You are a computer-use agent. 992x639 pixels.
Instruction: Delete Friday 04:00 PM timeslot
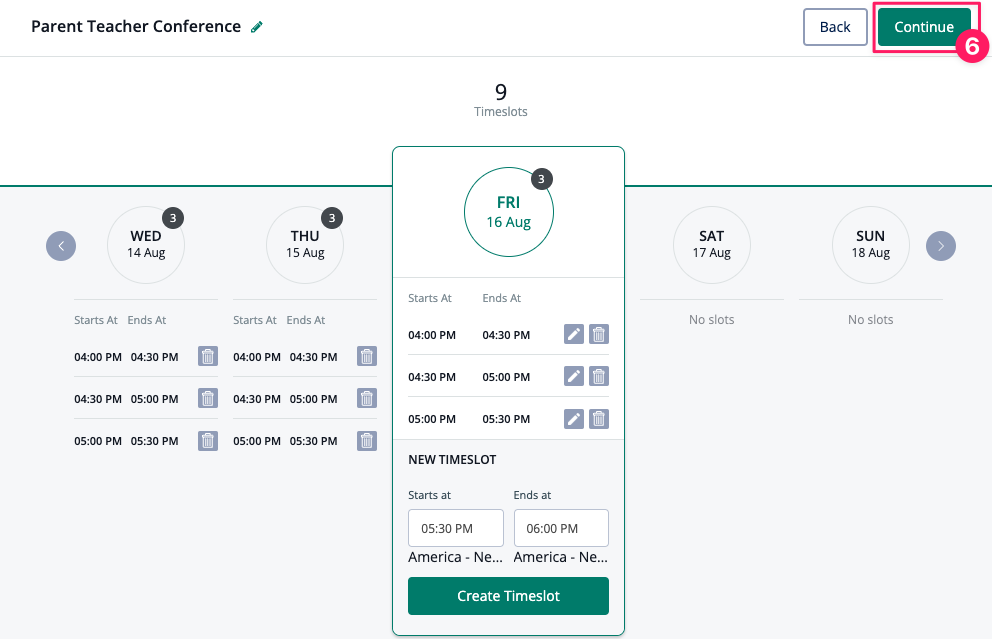coord(598,335)
